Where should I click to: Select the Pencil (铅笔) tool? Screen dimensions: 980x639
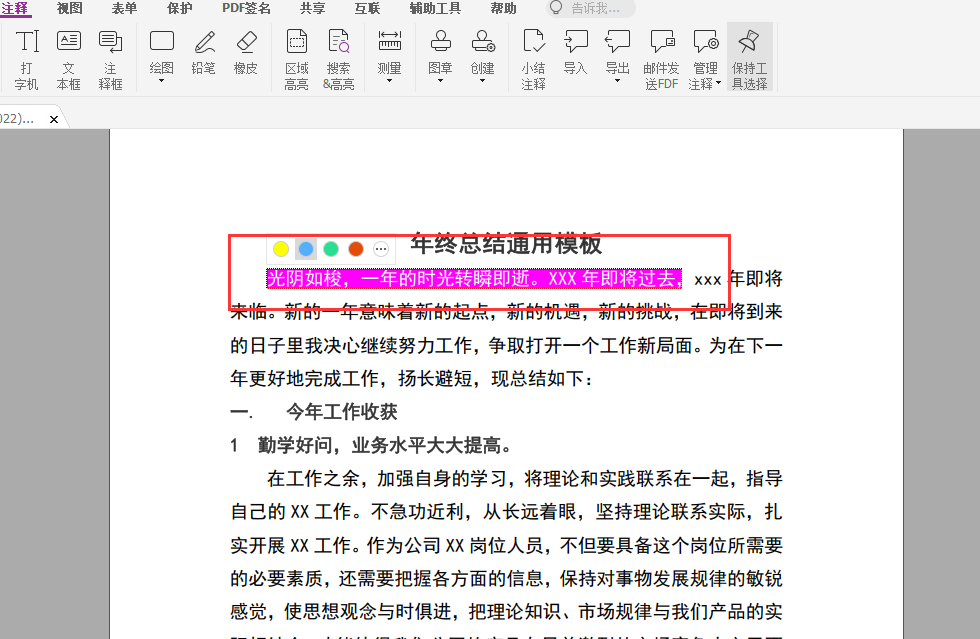204,51
